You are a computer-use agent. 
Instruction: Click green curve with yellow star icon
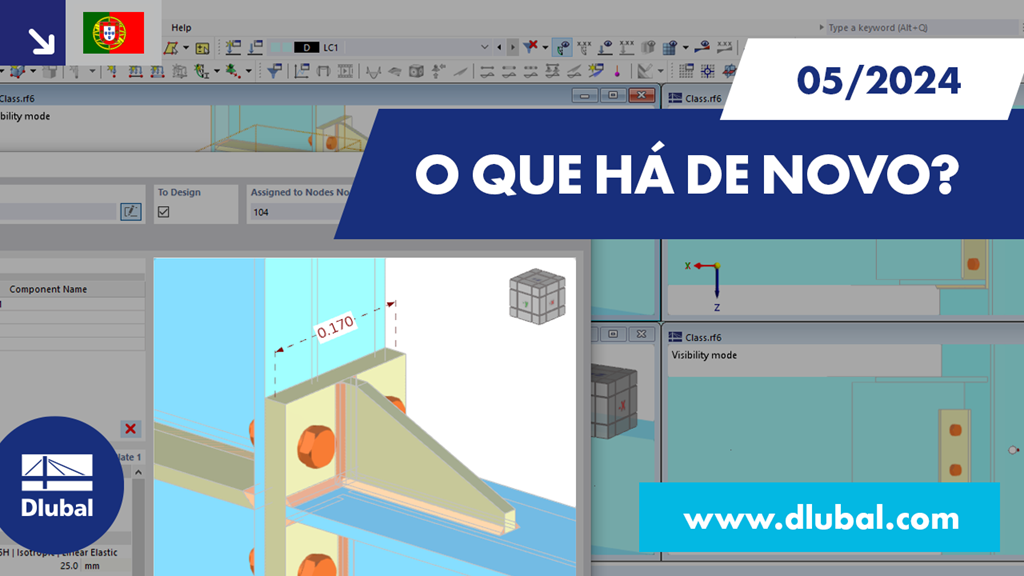[202, 71]
